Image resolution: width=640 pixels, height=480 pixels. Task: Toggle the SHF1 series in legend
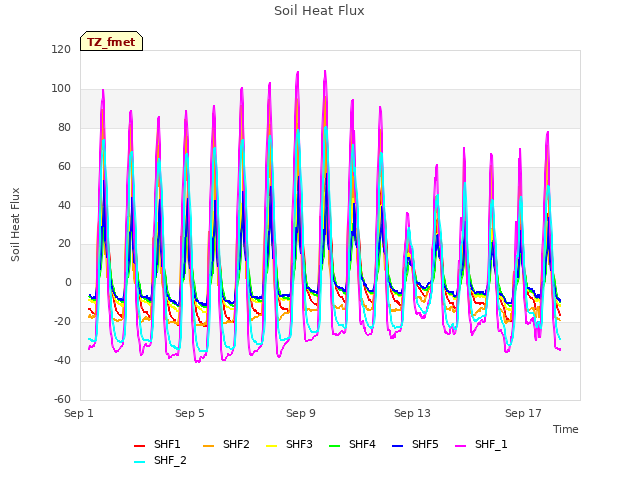pyautogui.click(x=157, y=444)
